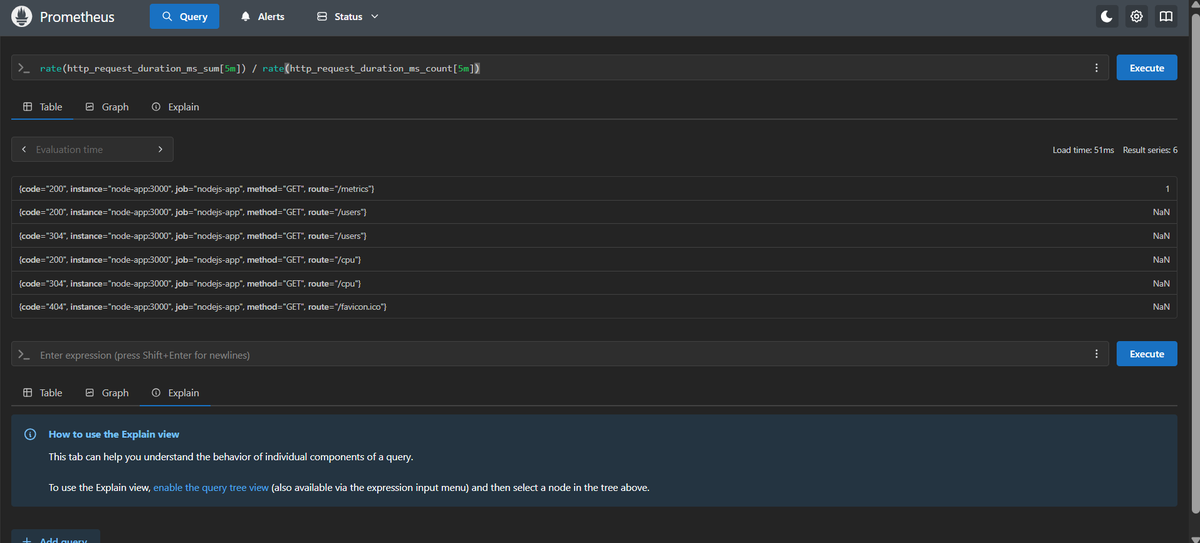1200x543 pixels.
Task: Execute the empty second query
Action: [1147, 354]
